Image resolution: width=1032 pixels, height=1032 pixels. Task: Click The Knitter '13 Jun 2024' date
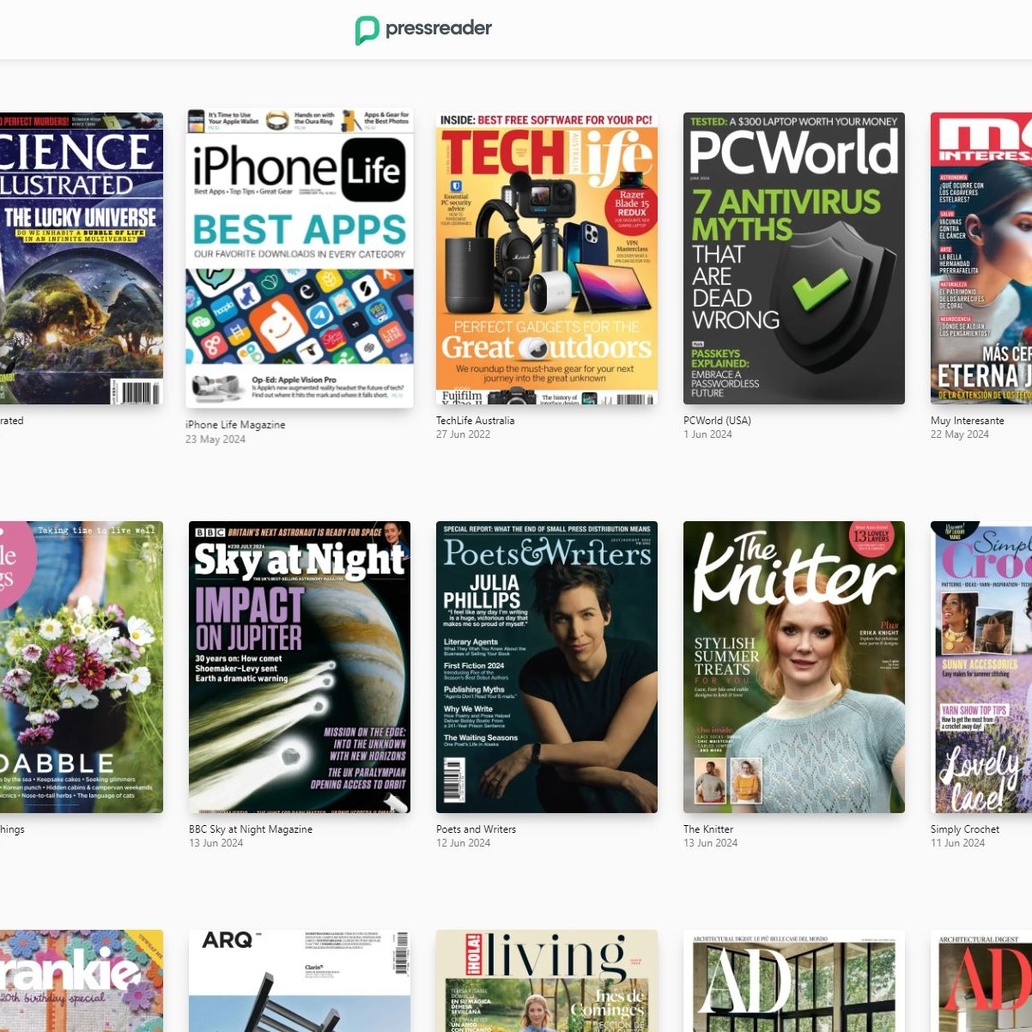pyautogui.click(x=710, y=843)
